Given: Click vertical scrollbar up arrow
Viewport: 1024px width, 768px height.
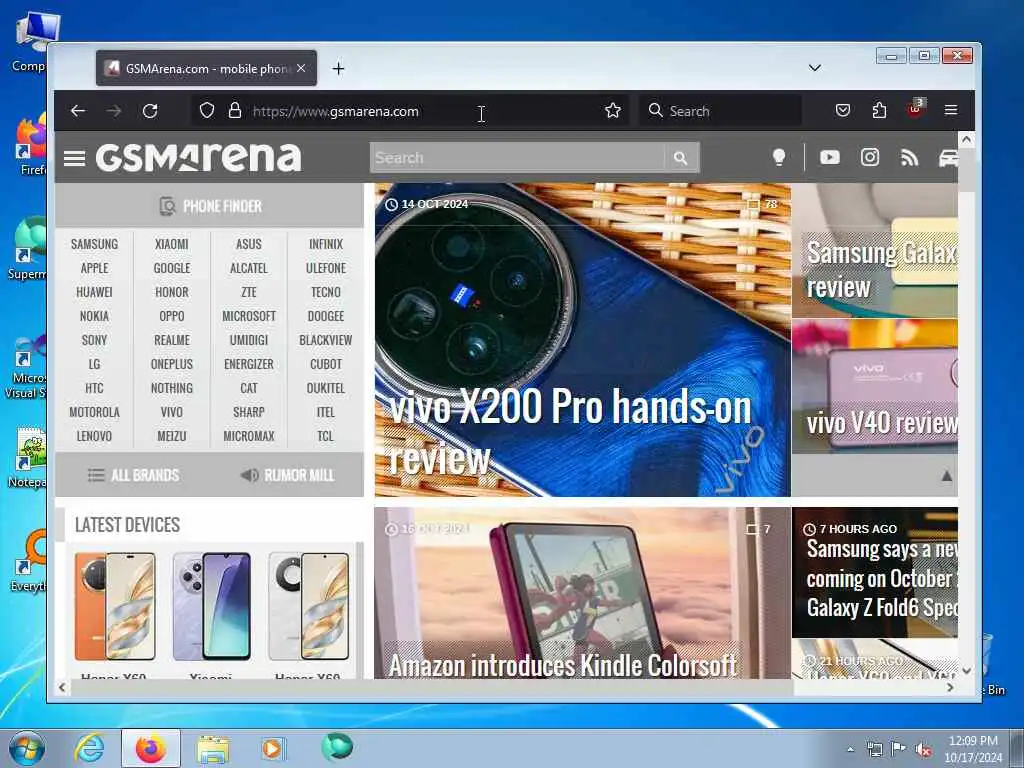Looking at the screenshot, I should tap(967, 139).
